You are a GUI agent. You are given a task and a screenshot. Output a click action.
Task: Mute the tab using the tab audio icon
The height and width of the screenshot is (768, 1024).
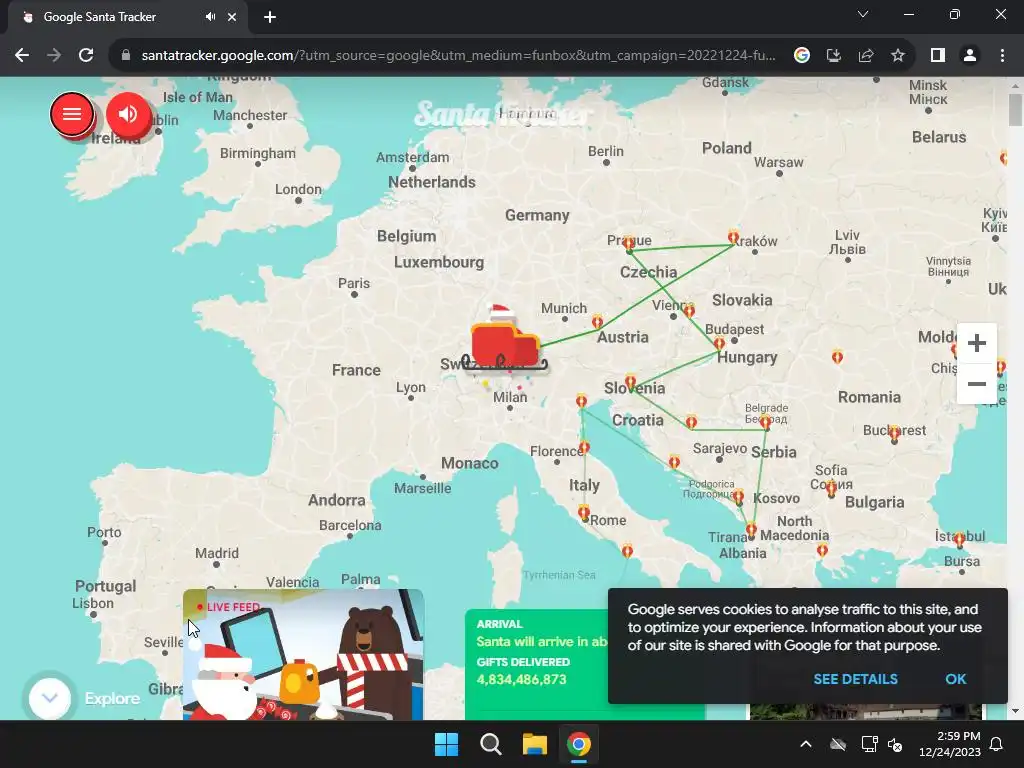(x=210, y=17)
